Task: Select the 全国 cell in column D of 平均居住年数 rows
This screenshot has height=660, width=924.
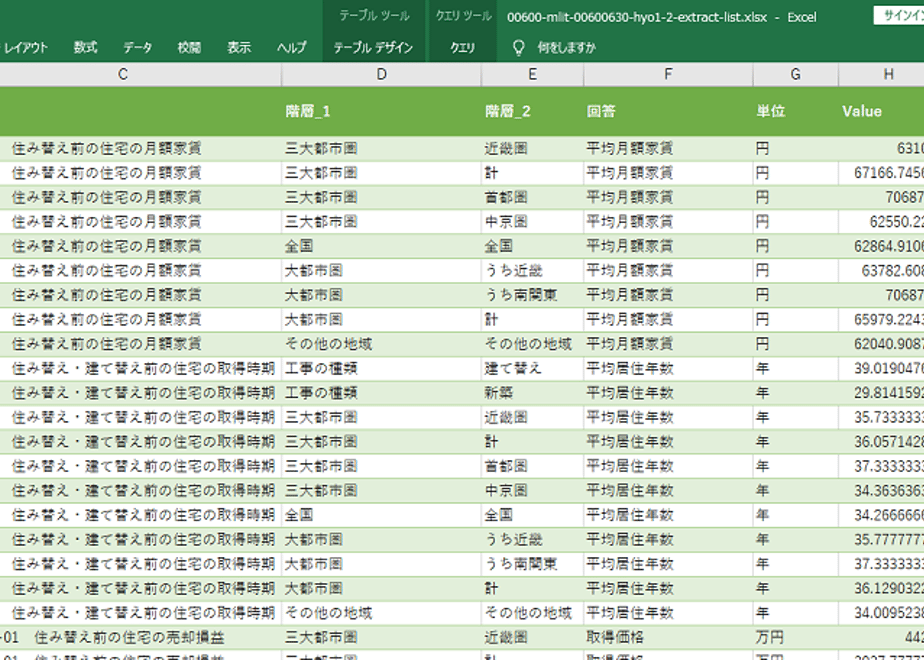Action: (x=381, y=516)
